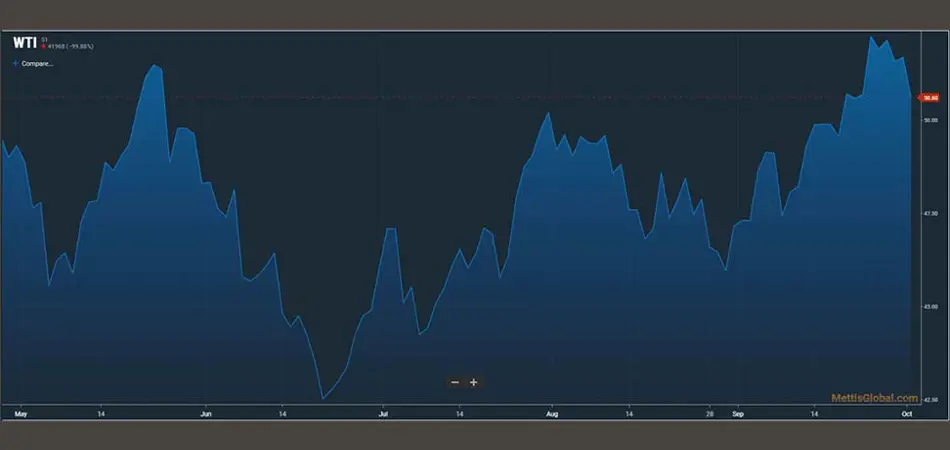Viewport: 950px width, 450px height.
Task: Open the MettisGlobal.com watermark link
Action: pyautogui.click(x=875, y=398)
